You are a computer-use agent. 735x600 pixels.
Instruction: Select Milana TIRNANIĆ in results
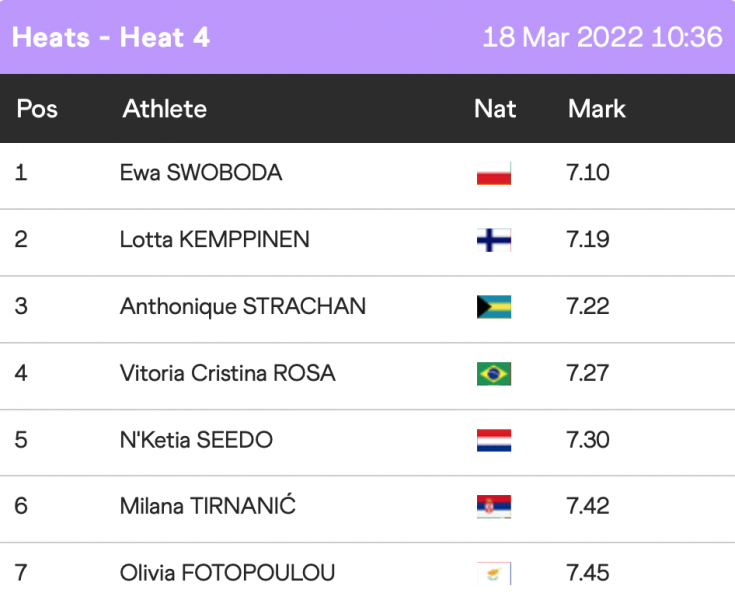tap(208, 507)
